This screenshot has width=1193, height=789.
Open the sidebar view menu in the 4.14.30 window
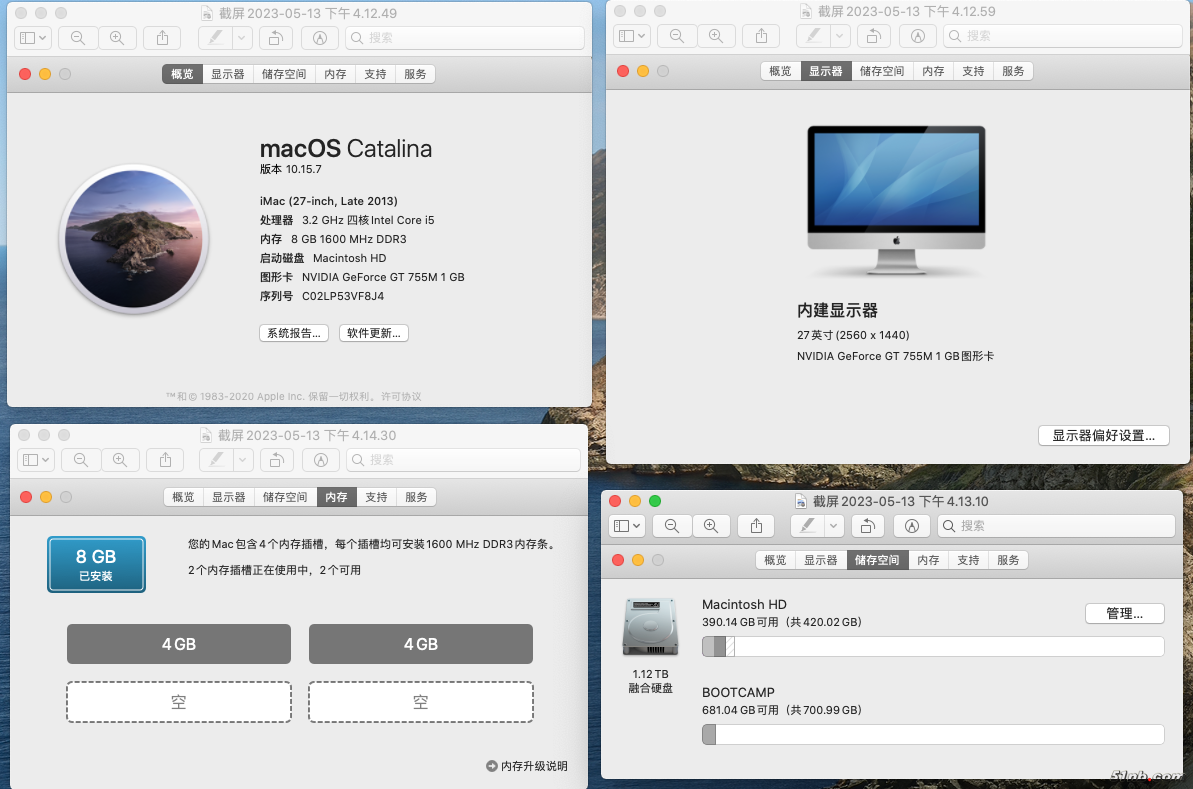(x=36, y=460)
